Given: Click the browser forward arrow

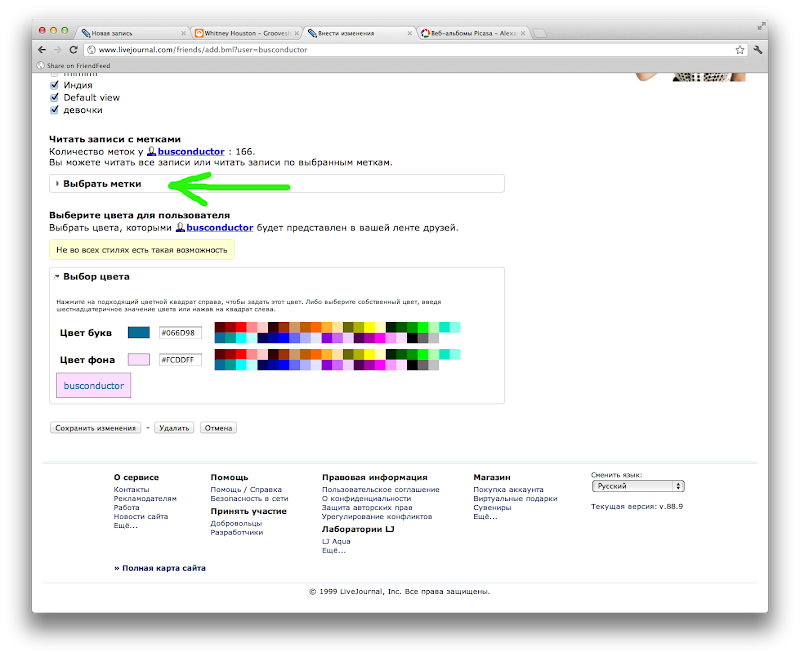Looking at the screenshot, I should (x=58, y=49).
